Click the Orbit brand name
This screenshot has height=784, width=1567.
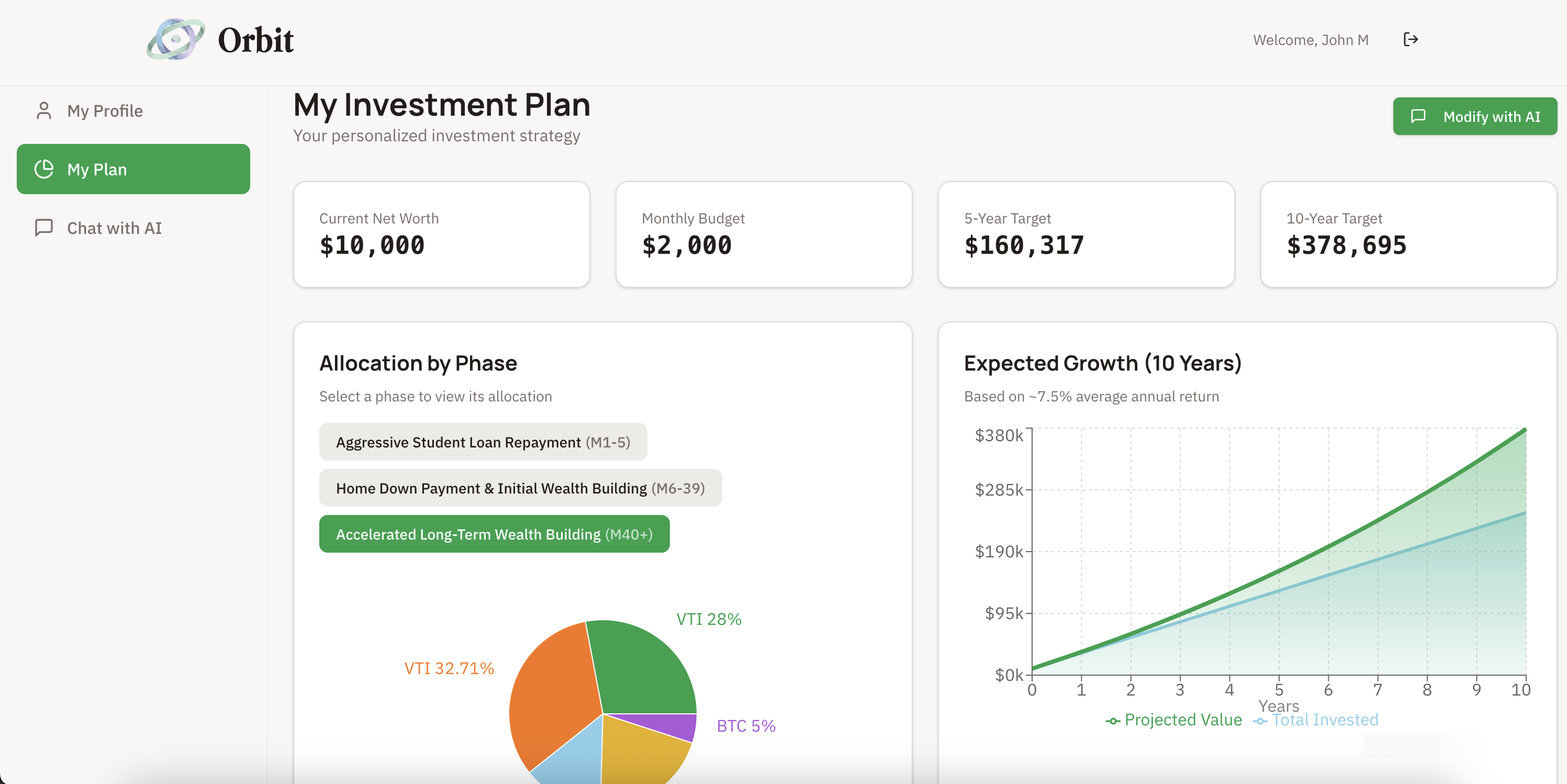tap(255, 40)
